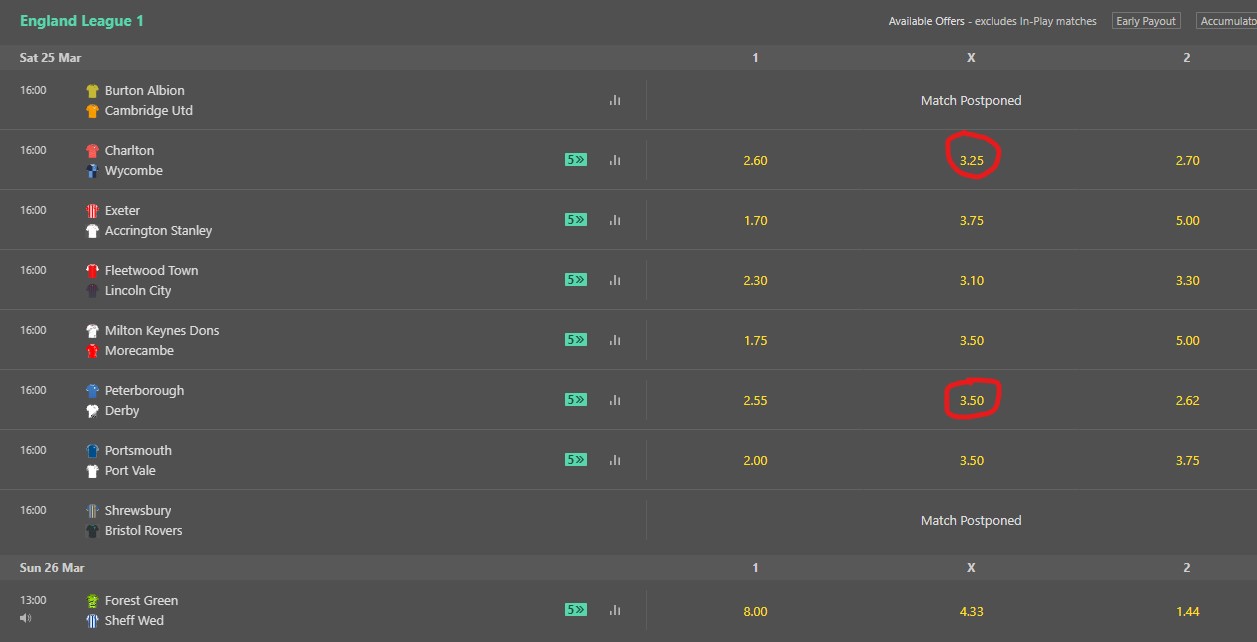This screenshot has width=1257, height=642.
Task: Pick Exeter home win odds 1.70
Action: click(x=755, y=220)
